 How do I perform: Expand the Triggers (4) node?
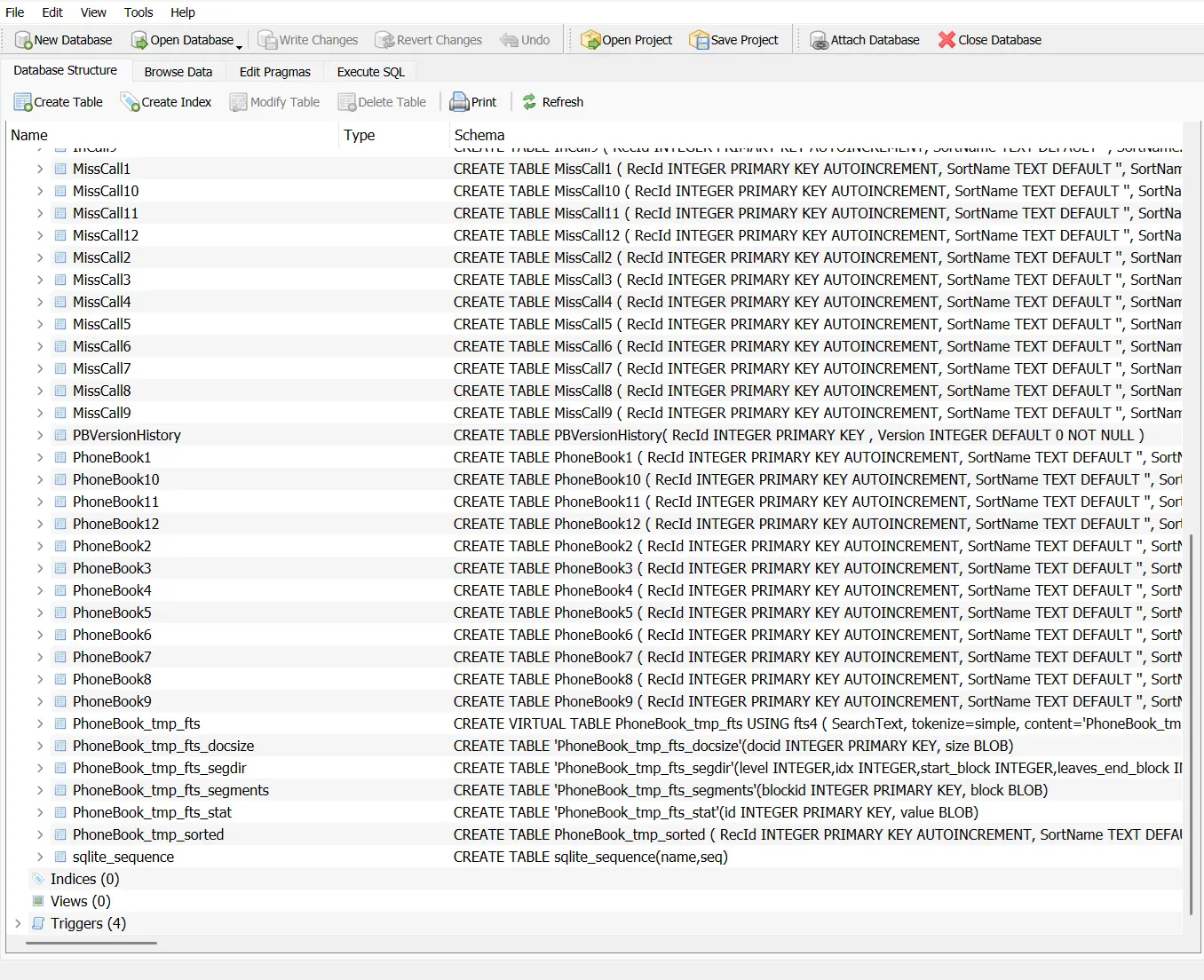click(18, 923)
